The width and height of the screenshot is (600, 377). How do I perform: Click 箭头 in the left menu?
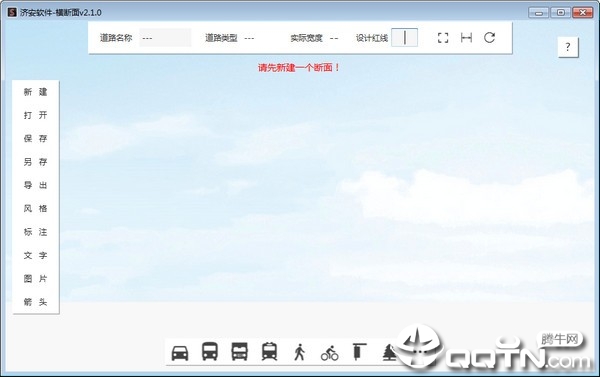pyautogui.click(x=36, y=302)
